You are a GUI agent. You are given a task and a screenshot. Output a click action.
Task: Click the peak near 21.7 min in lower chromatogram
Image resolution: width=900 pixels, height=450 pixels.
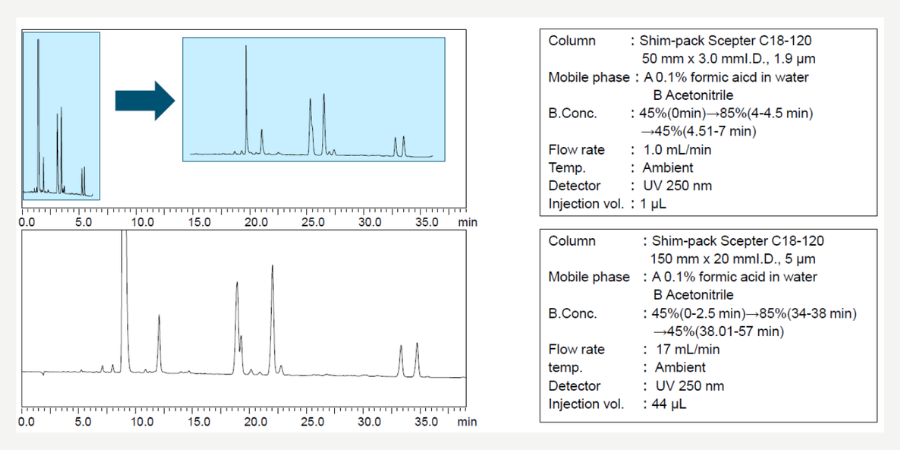tap(273, 319)
